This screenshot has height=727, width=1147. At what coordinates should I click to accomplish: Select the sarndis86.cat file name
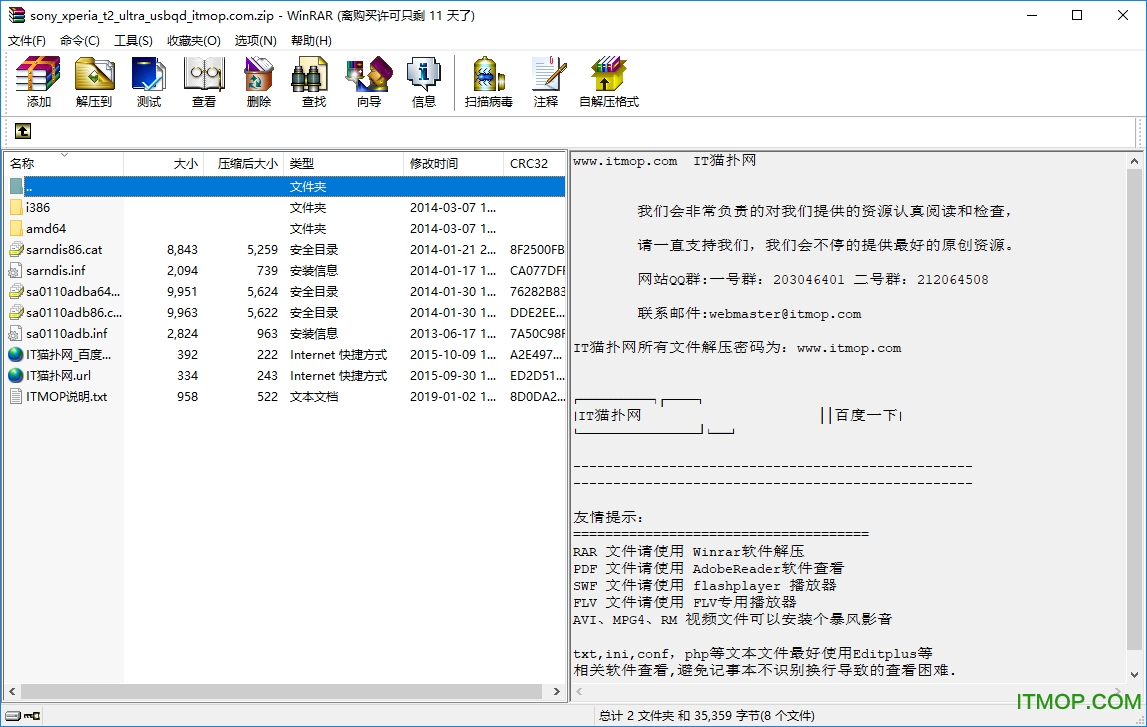[x=64, y=250]
